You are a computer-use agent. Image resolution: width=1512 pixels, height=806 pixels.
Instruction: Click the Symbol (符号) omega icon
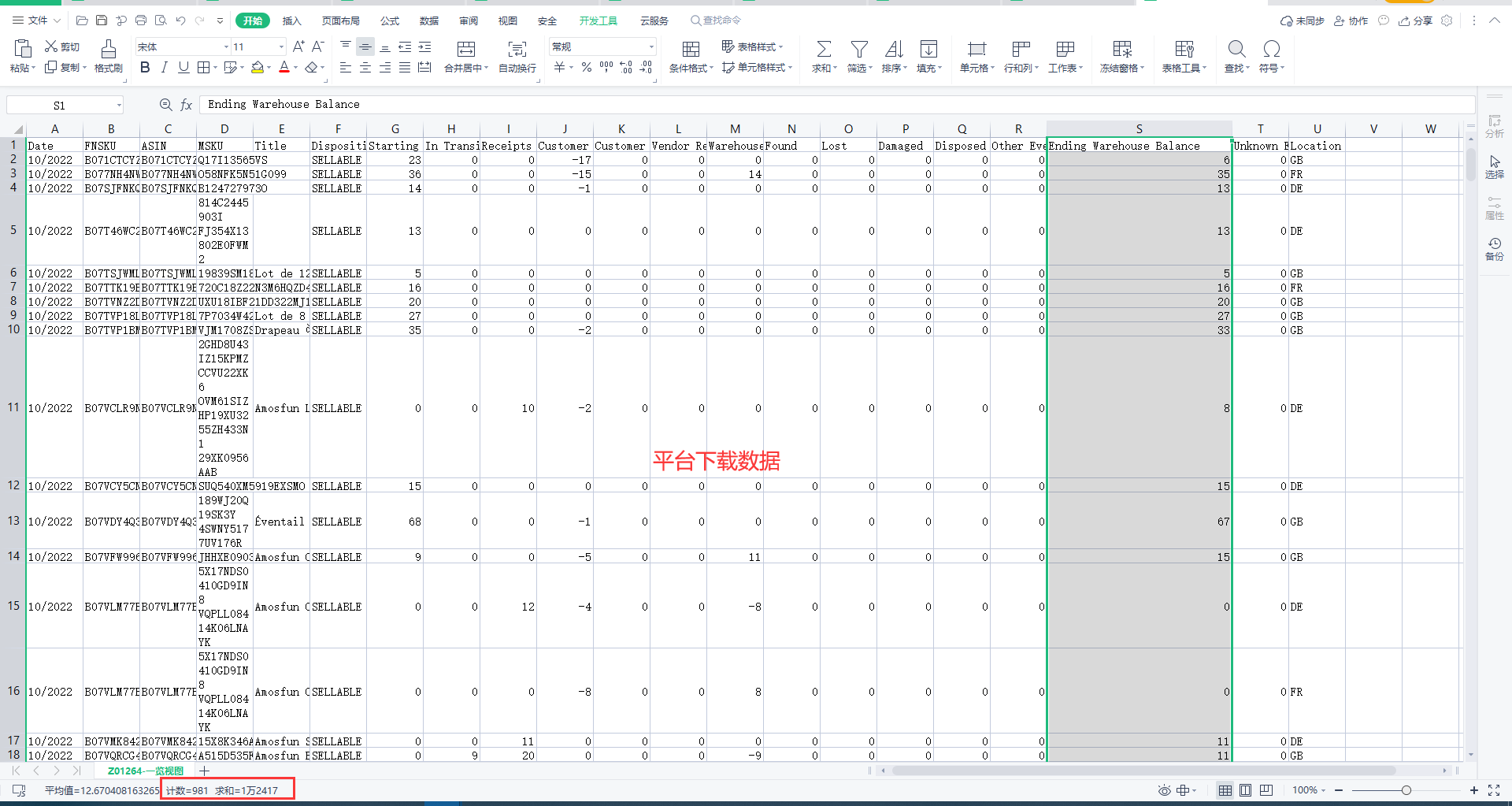pos(1271,49)
